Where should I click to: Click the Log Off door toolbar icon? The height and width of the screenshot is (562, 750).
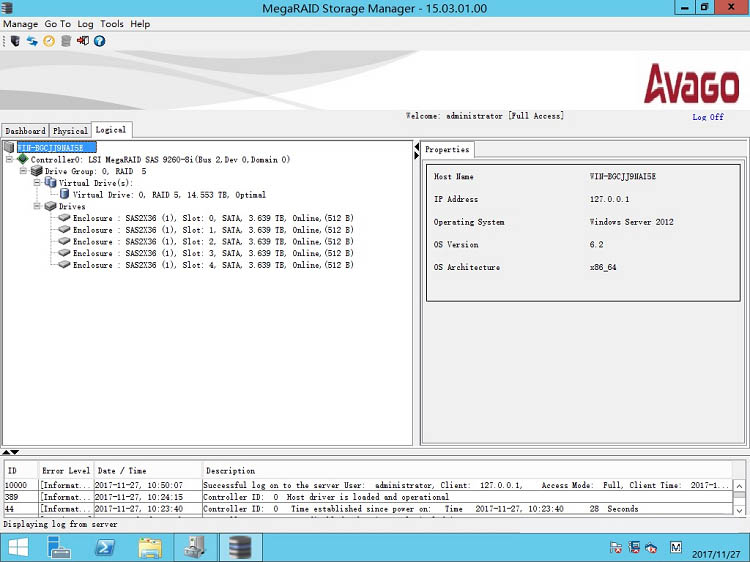tap(83, 41)
